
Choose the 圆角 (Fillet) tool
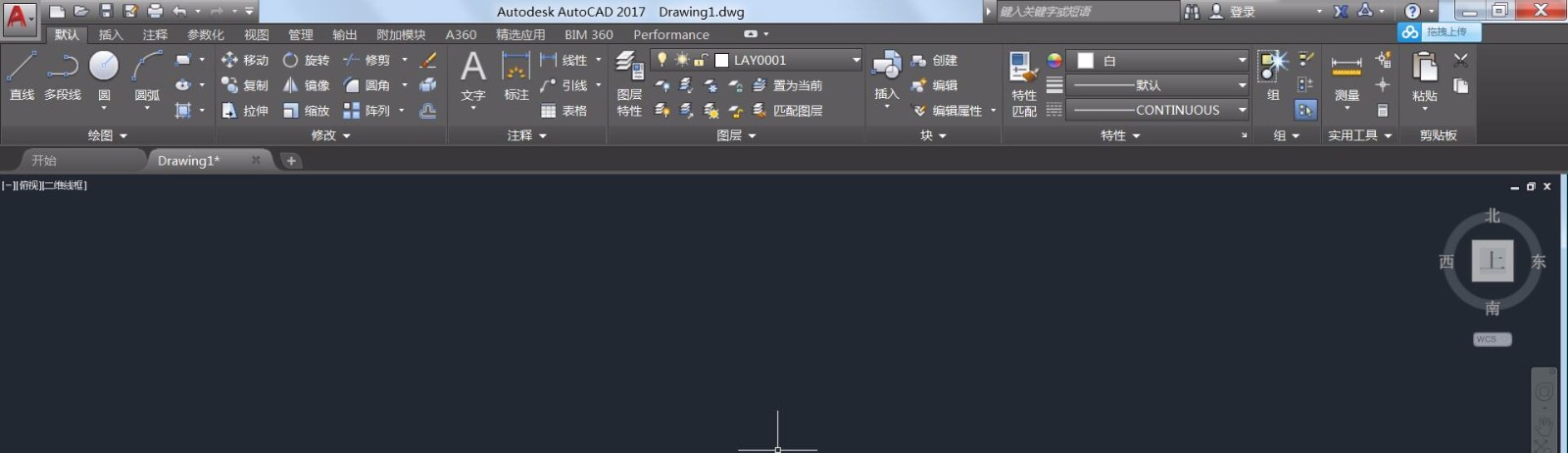367,85
